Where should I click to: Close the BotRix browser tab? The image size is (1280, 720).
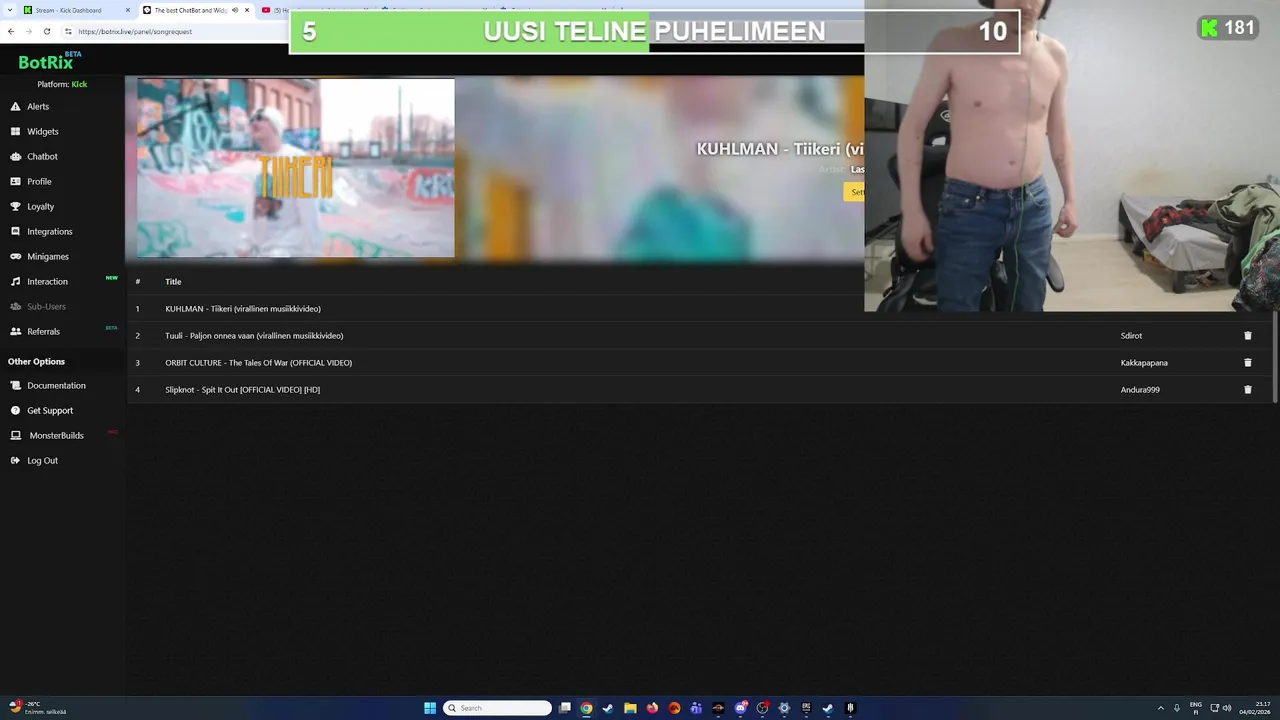point(246,10)
